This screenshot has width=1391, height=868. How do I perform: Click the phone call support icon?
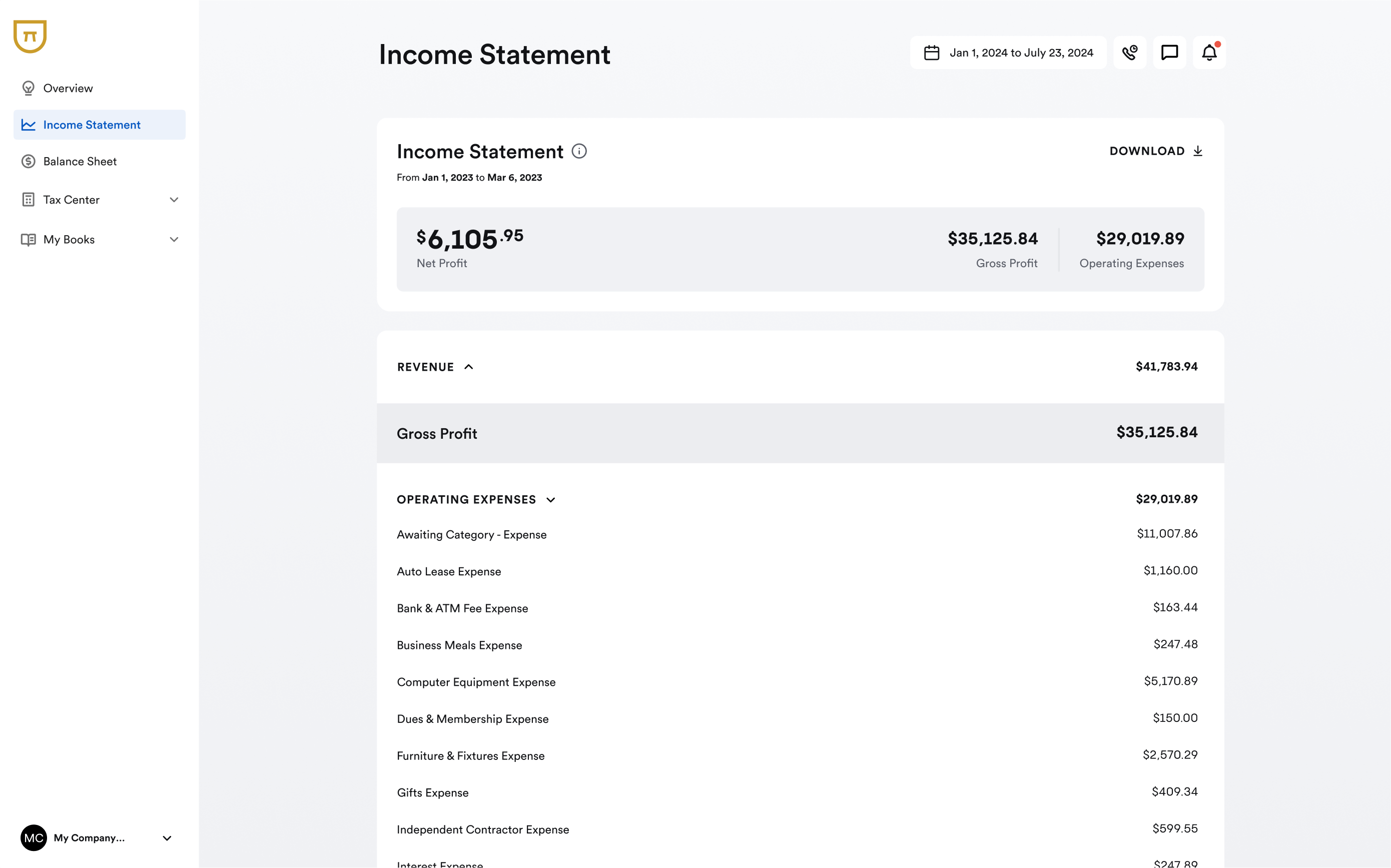1129,53
